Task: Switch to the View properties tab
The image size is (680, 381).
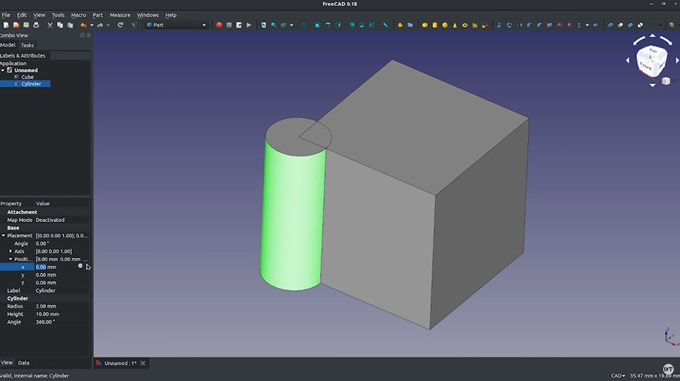Action: (x=7, y=363)
